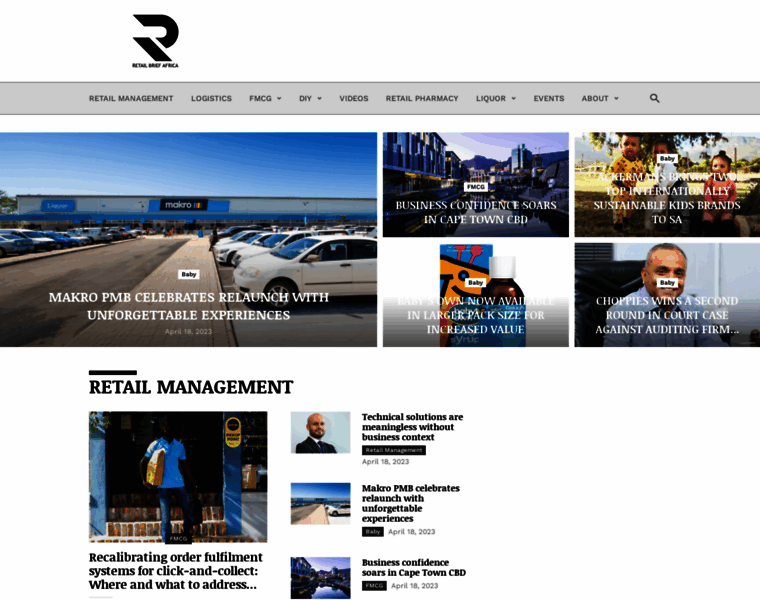Open the Videos menu item
760x600 pixels.
(x=354, y=99)
